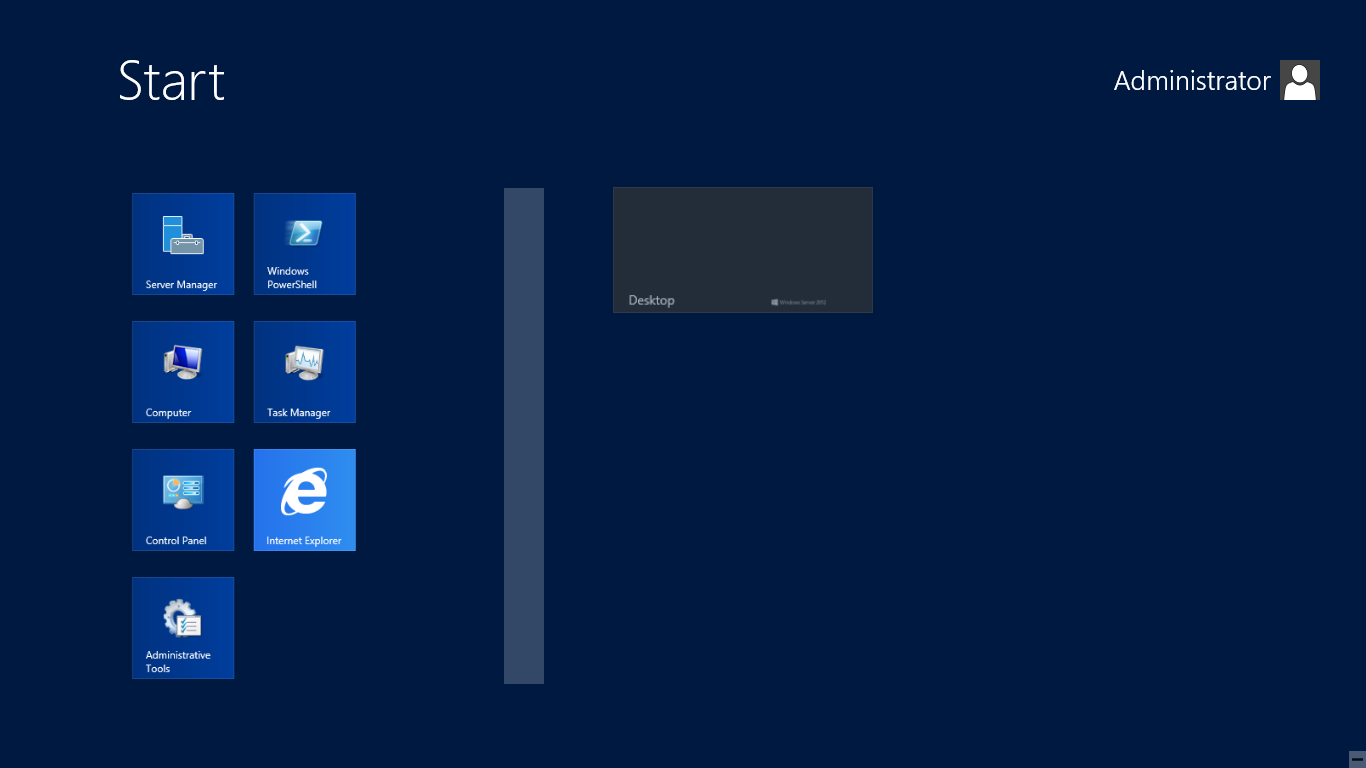This screenshot has height=768, width=1366.
Task: Click the zoom-out minus button
Action: point(1357,759)
